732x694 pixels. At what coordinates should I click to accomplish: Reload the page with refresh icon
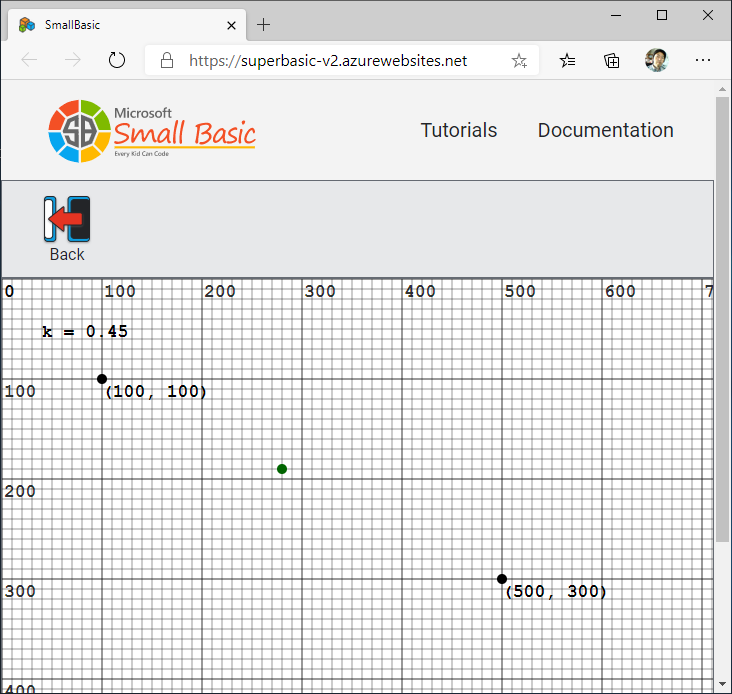(x=117, y=60)
